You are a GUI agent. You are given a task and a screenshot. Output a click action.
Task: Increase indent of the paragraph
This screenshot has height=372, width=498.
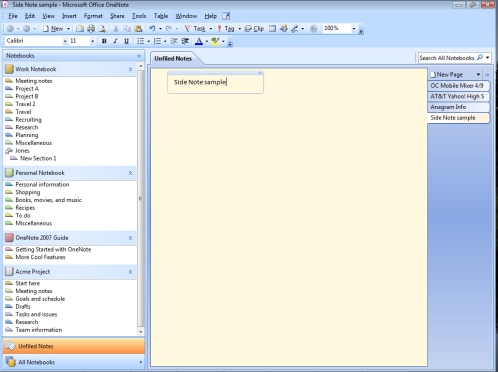tap(185, 41)
